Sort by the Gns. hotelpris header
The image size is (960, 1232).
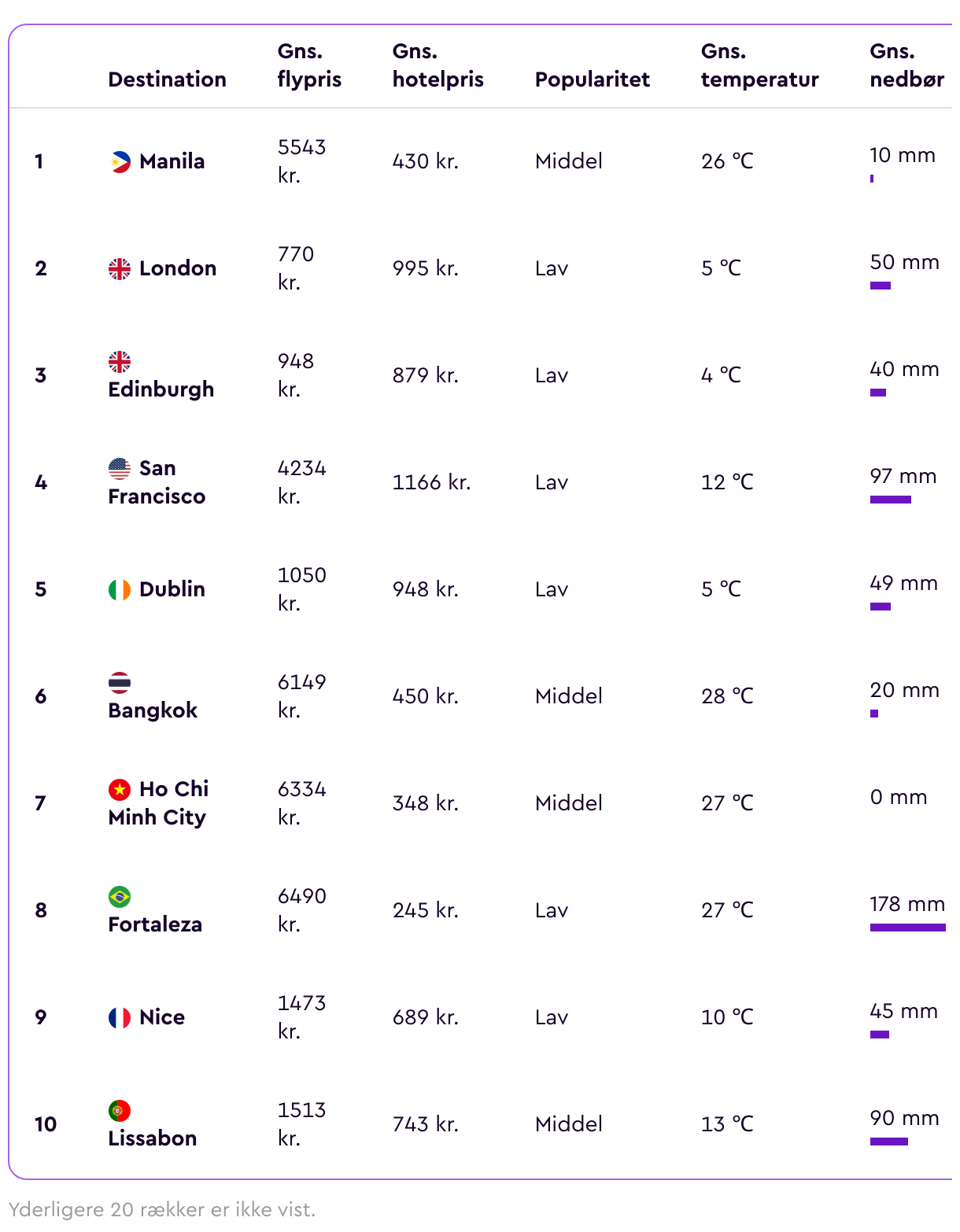[438, 65]
